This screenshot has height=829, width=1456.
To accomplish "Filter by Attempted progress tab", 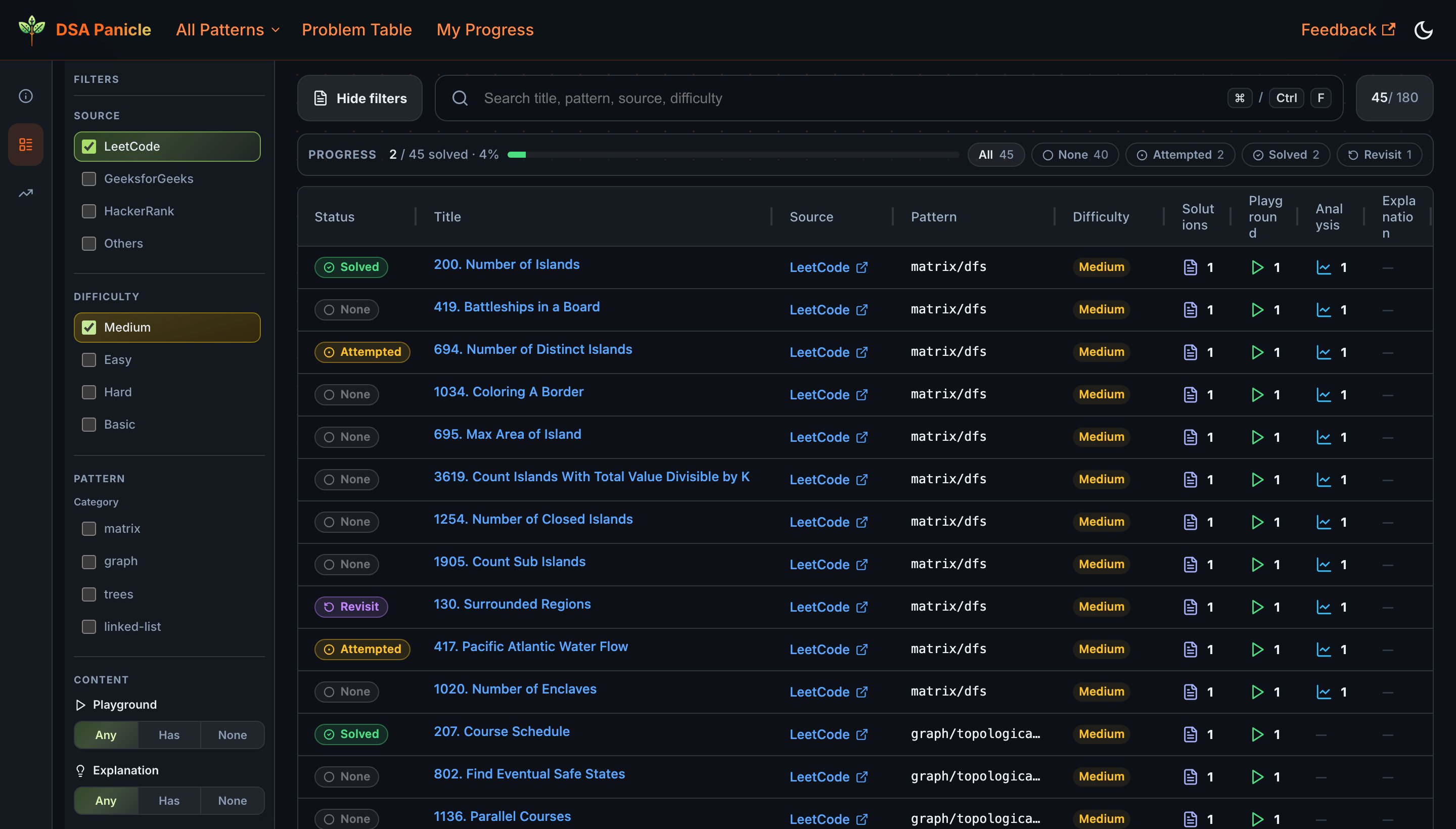I will pos(1180,155).
